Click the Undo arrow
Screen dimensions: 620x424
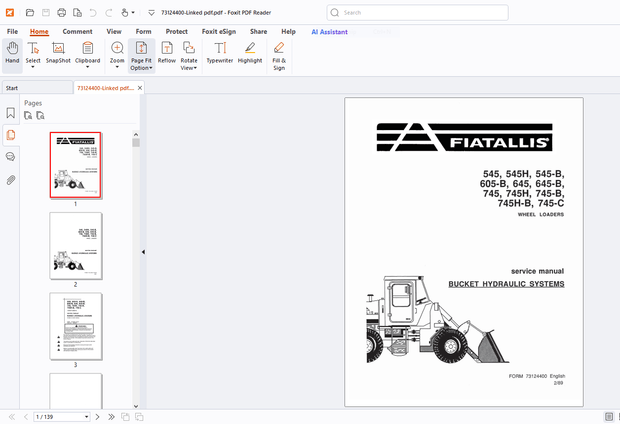coord(93,13)
